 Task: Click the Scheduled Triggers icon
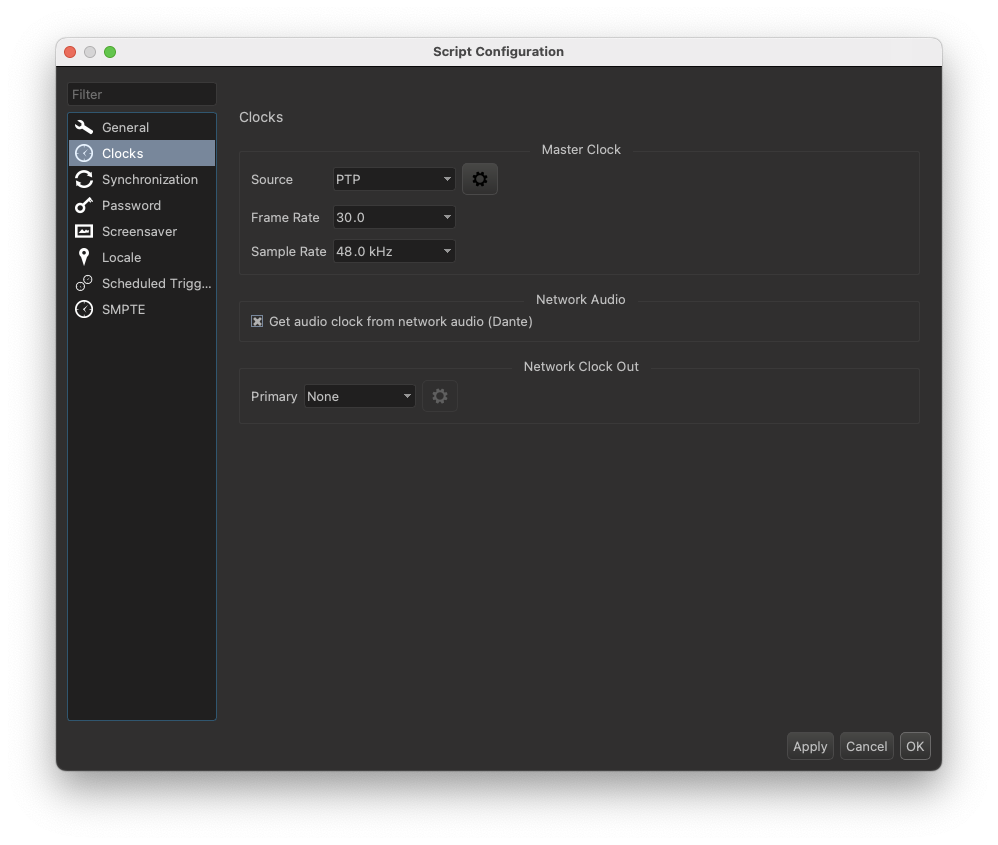(x=84, y=283)
